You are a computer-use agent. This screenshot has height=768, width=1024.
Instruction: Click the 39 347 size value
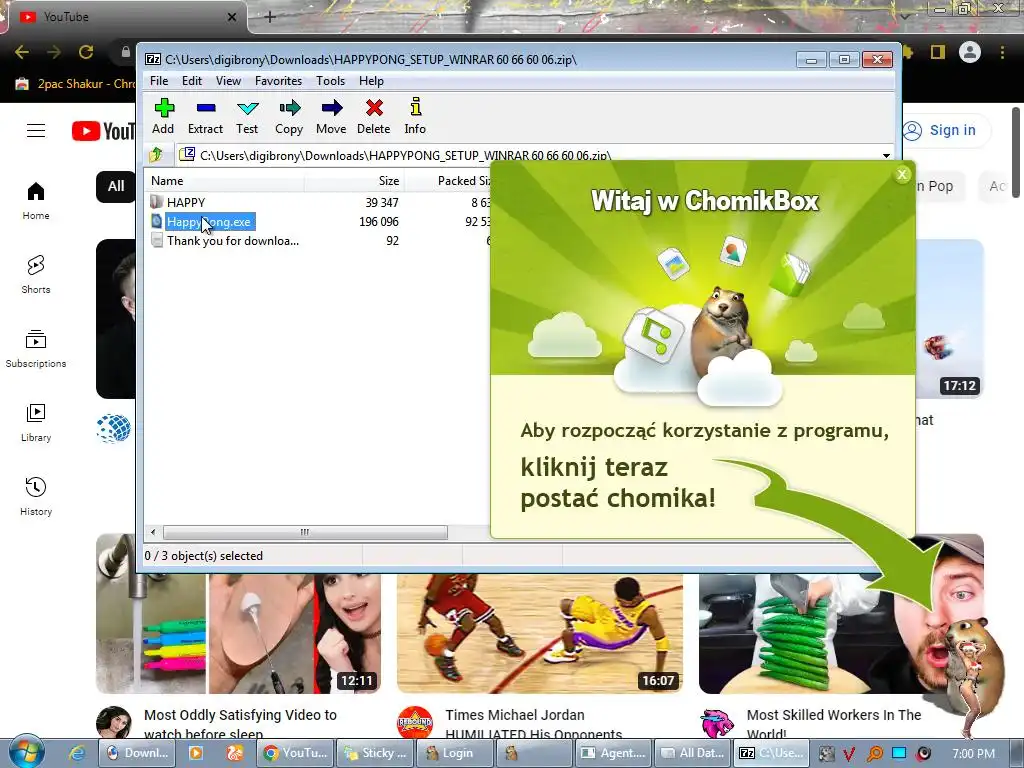point(382,202)
